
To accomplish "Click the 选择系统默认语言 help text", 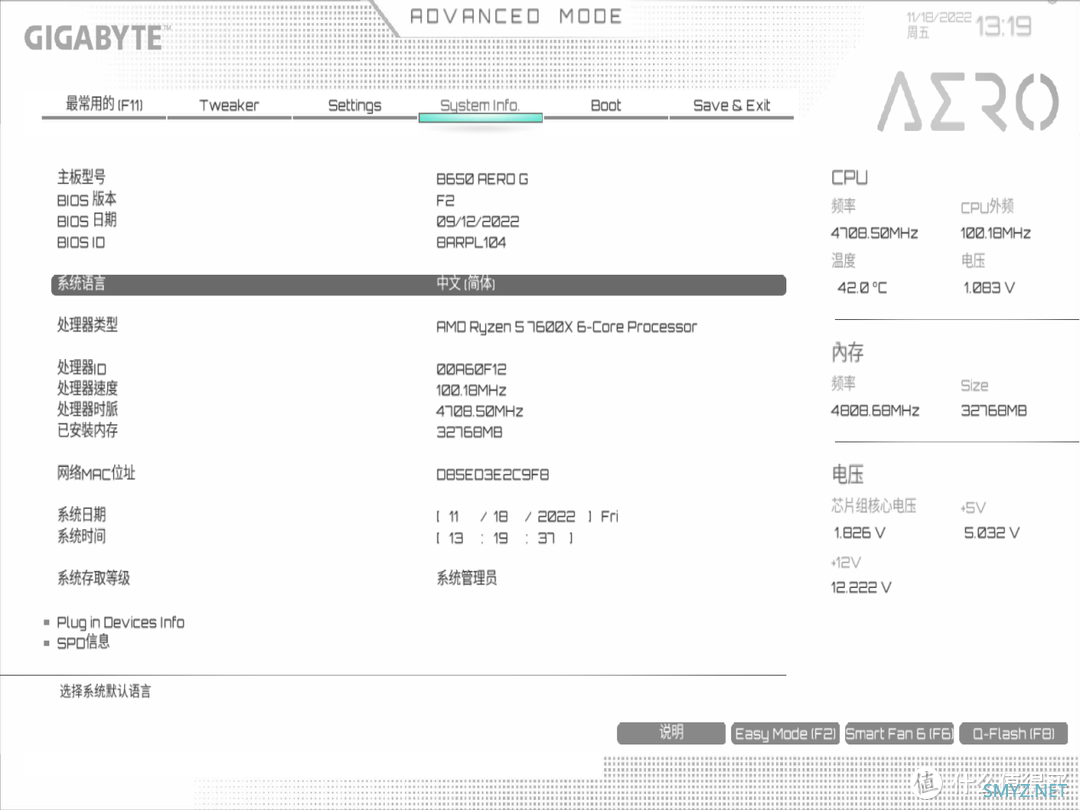I will click(x=105, y=691).
